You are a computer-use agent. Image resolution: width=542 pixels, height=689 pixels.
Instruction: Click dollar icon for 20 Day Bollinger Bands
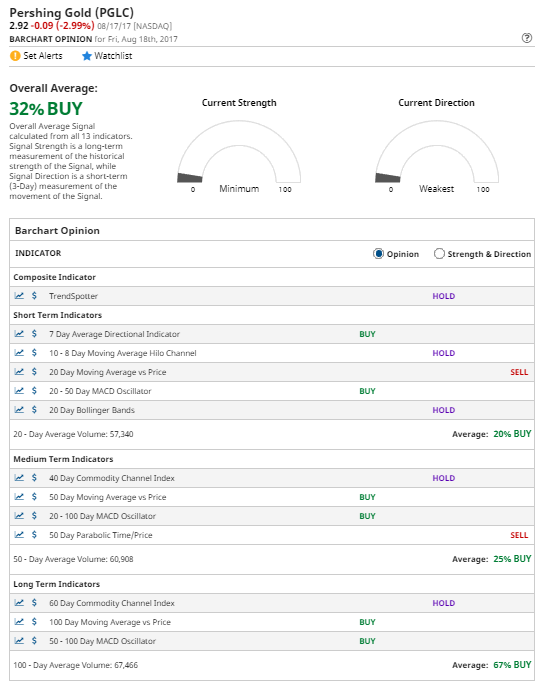(x=34, y=410)
